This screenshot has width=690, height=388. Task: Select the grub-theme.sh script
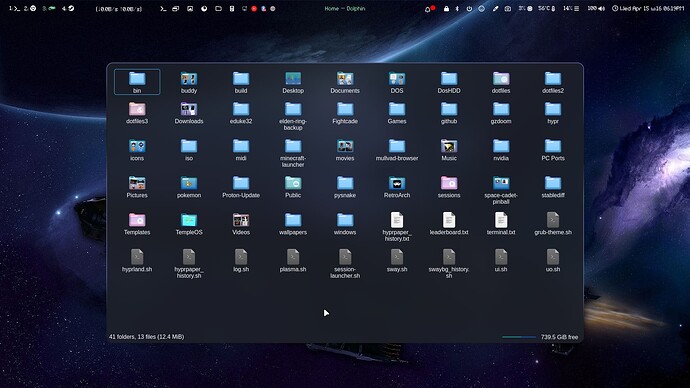pos(553,224)
